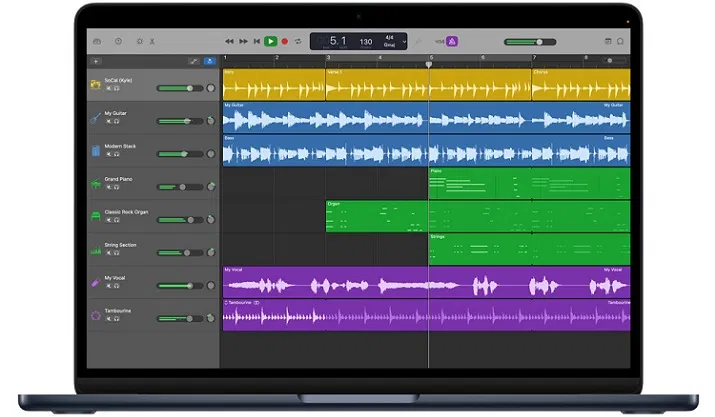Select the SoCal (Kyle) drummer track icon

[95, 85]
